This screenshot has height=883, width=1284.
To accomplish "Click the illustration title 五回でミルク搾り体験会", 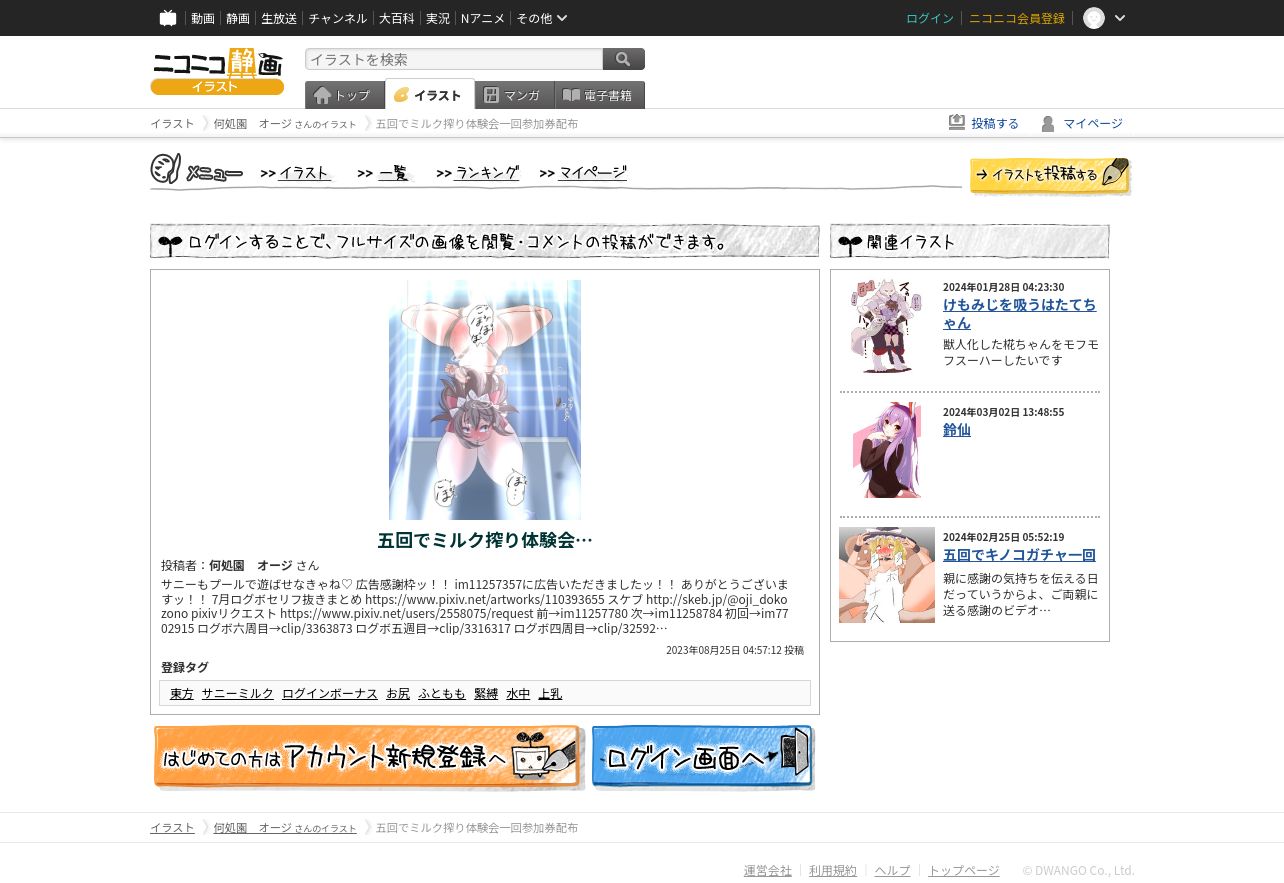I will point(485,540).
